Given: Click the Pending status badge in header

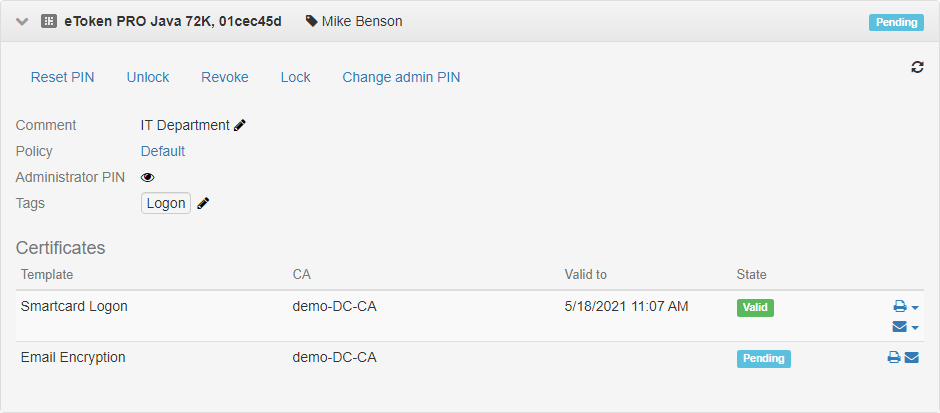Looking at the screenshot, I should (896, 22).
